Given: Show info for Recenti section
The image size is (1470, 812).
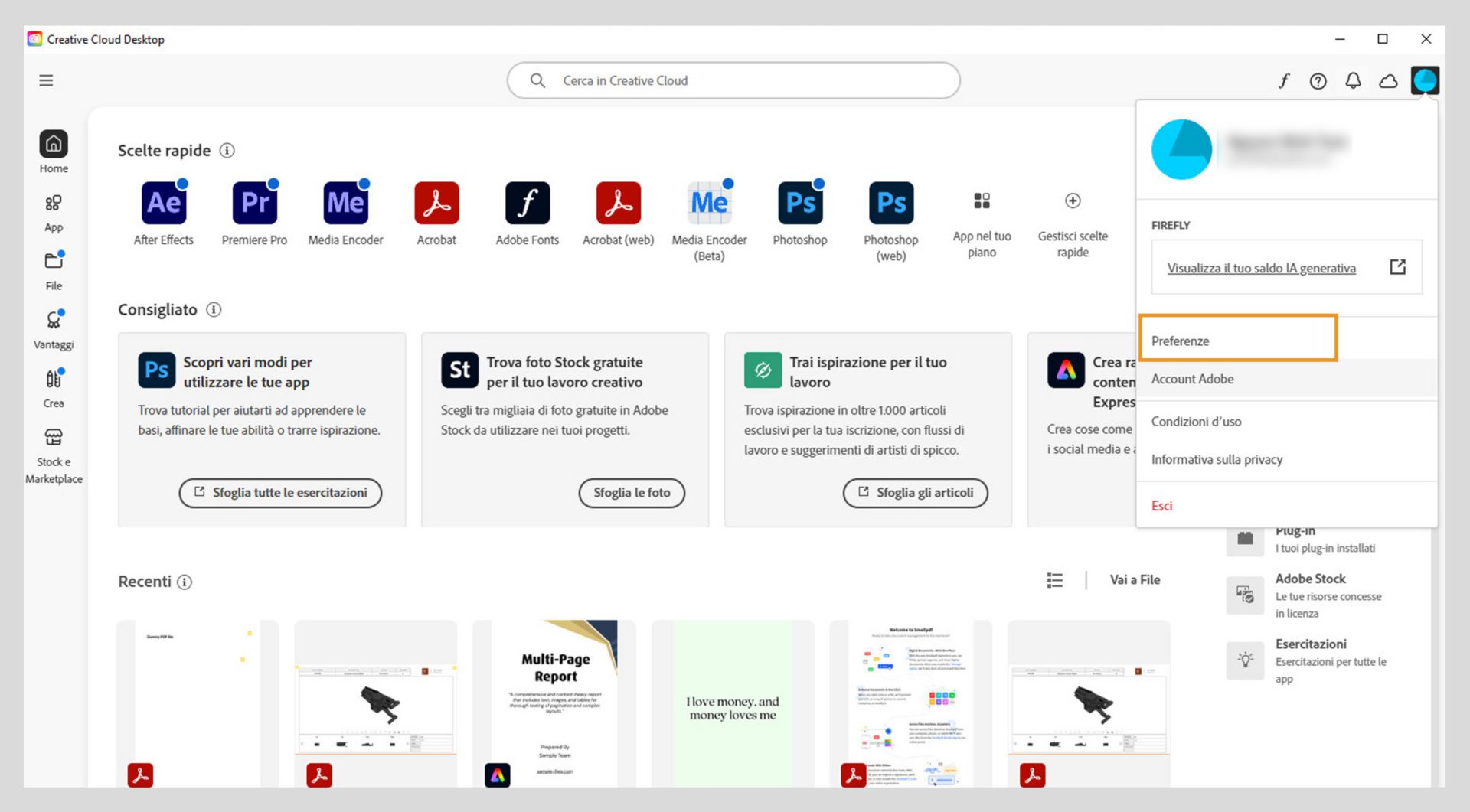Looking at the screenshot, I should click(185, 582).
